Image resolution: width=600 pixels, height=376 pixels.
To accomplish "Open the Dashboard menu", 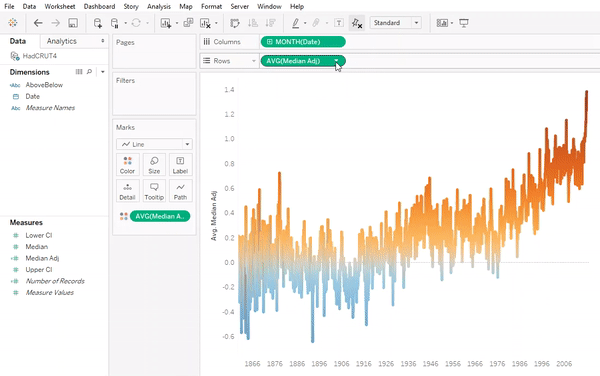I will pos(99,7).
